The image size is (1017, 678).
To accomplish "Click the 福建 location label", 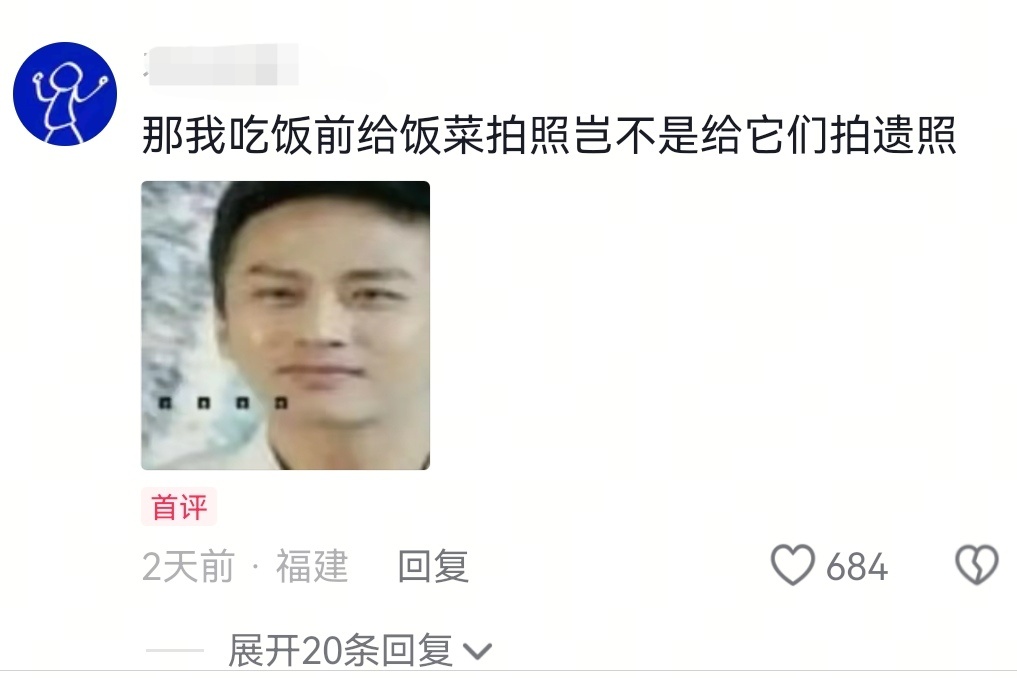I will click(x=312, y=566).
